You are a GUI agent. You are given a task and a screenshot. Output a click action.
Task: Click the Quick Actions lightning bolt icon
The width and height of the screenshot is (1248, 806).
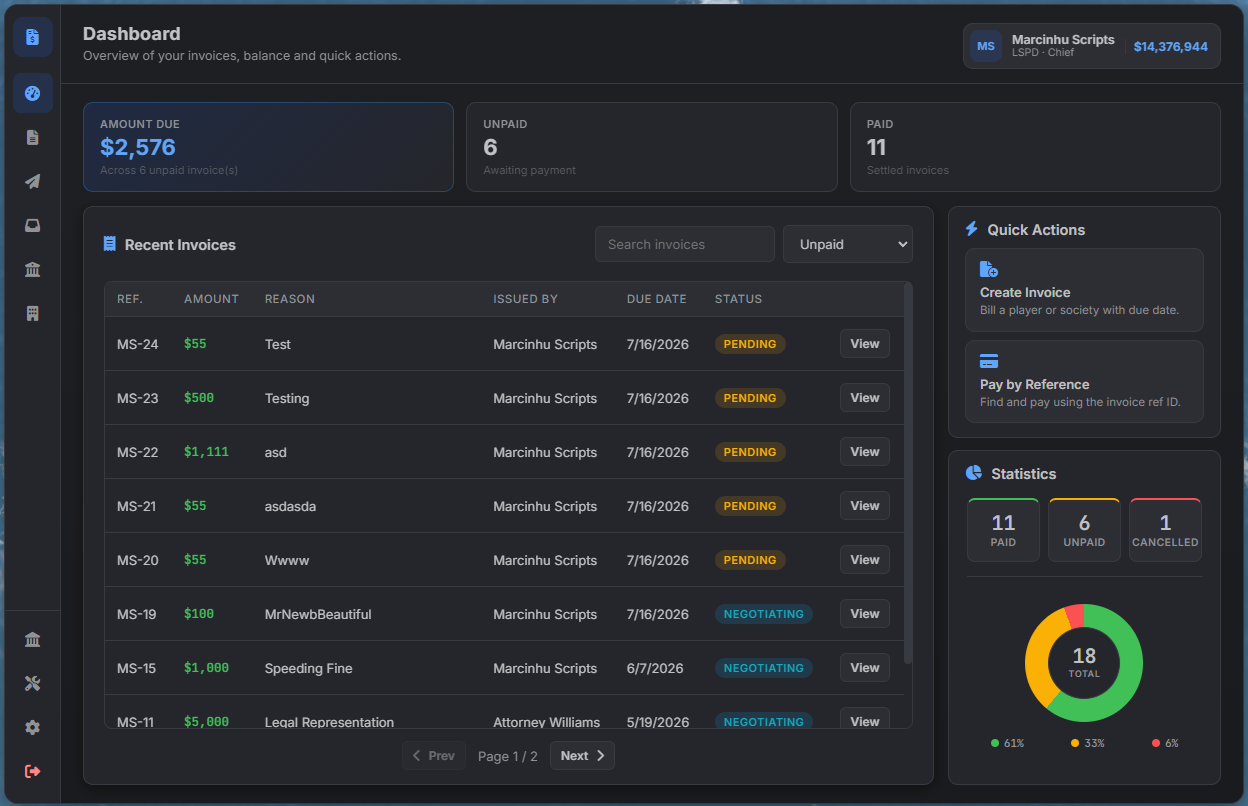pos(972,229)
